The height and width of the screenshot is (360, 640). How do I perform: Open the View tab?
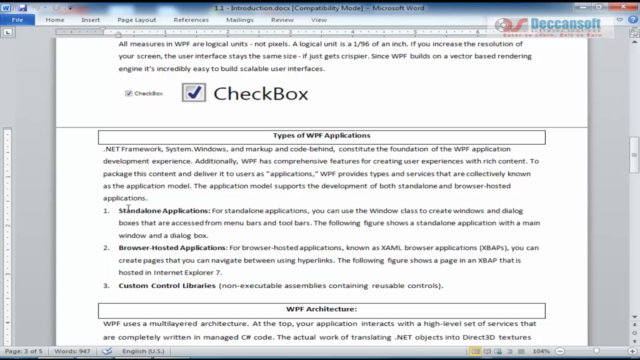coord(319,20)
